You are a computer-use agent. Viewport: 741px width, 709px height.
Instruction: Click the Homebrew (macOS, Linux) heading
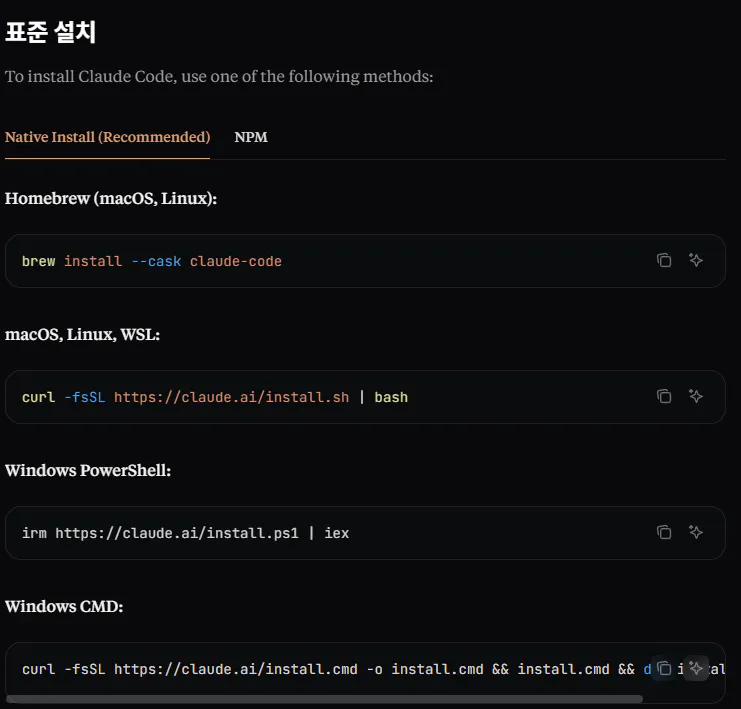111,199
